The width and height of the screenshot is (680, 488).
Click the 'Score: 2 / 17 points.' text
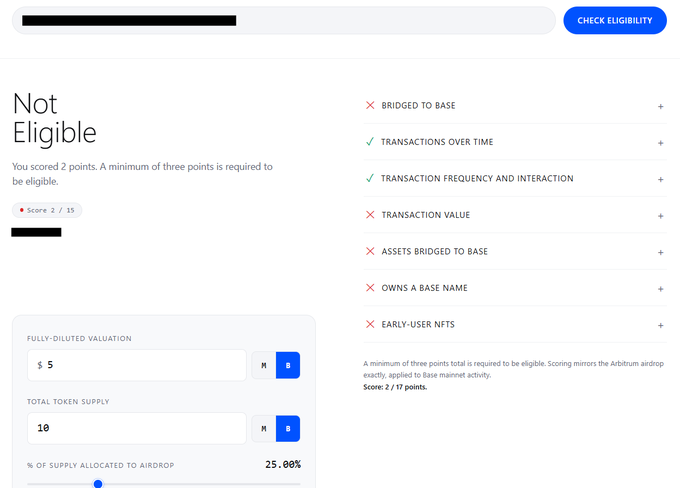395,387
